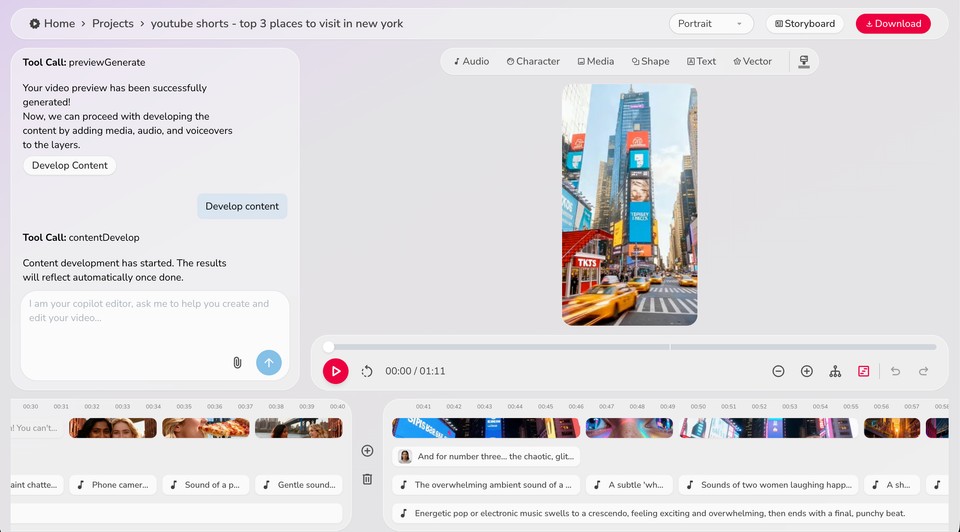Screen dimensions: 960x532
Task: Add a new layer with plus icon
Action: pos(367,451)
